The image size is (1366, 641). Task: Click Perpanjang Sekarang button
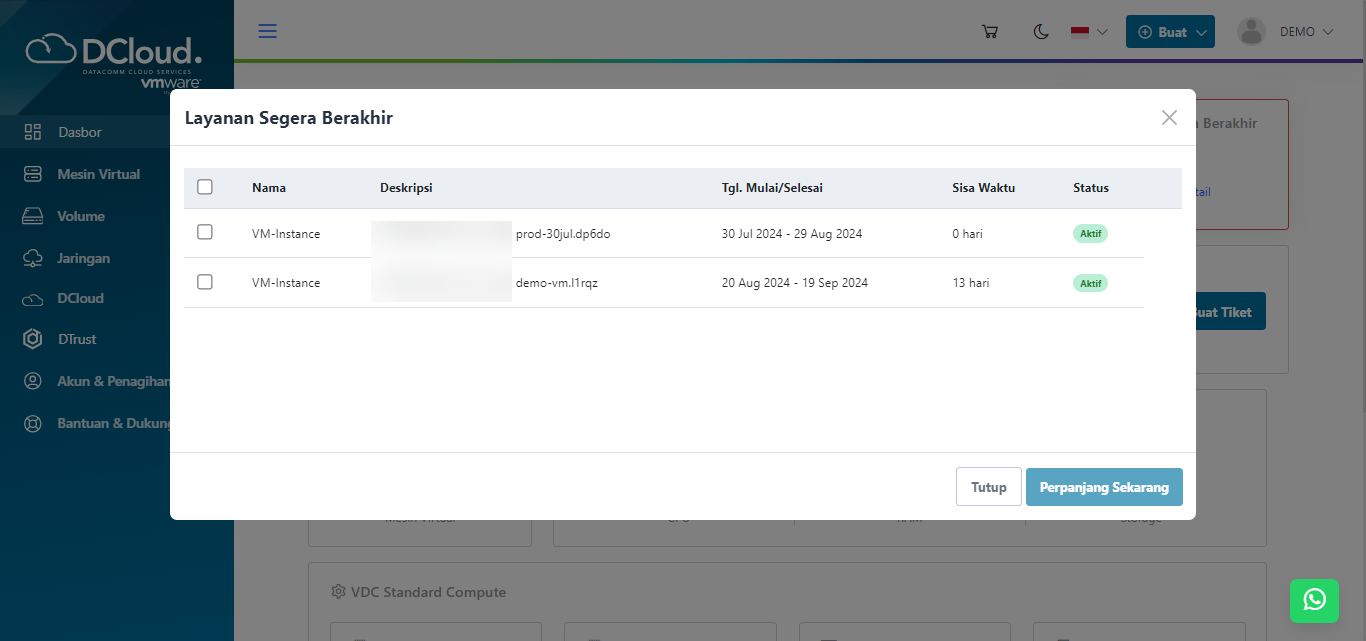point(1104,487)
